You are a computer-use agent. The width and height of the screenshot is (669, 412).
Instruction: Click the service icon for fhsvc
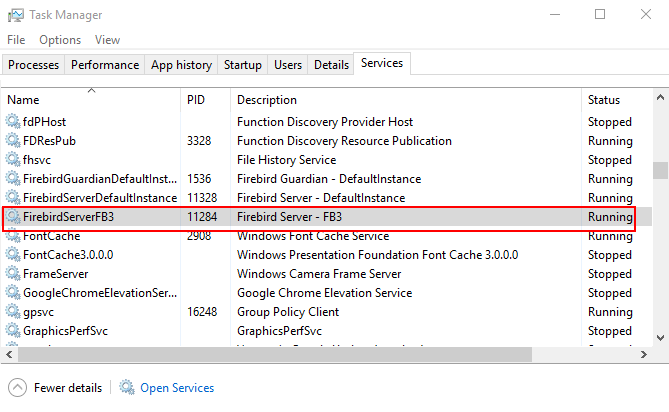(13, 160)
